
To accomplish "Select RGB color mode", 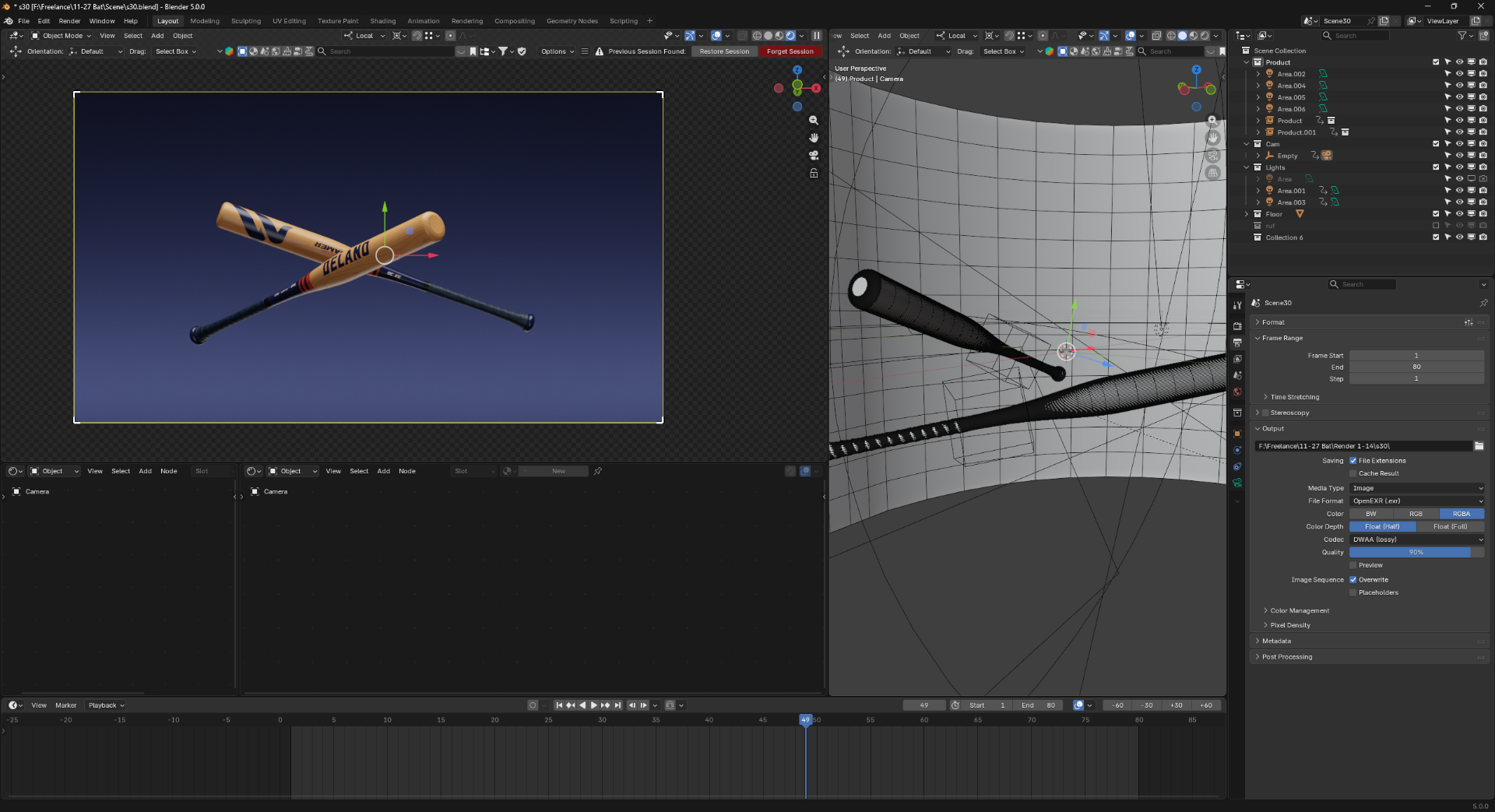I will pos(1416,514).
